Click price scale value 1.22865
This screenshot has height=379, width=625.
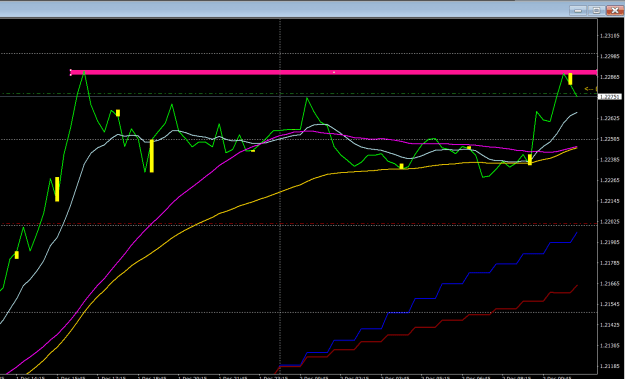(610, 77)
